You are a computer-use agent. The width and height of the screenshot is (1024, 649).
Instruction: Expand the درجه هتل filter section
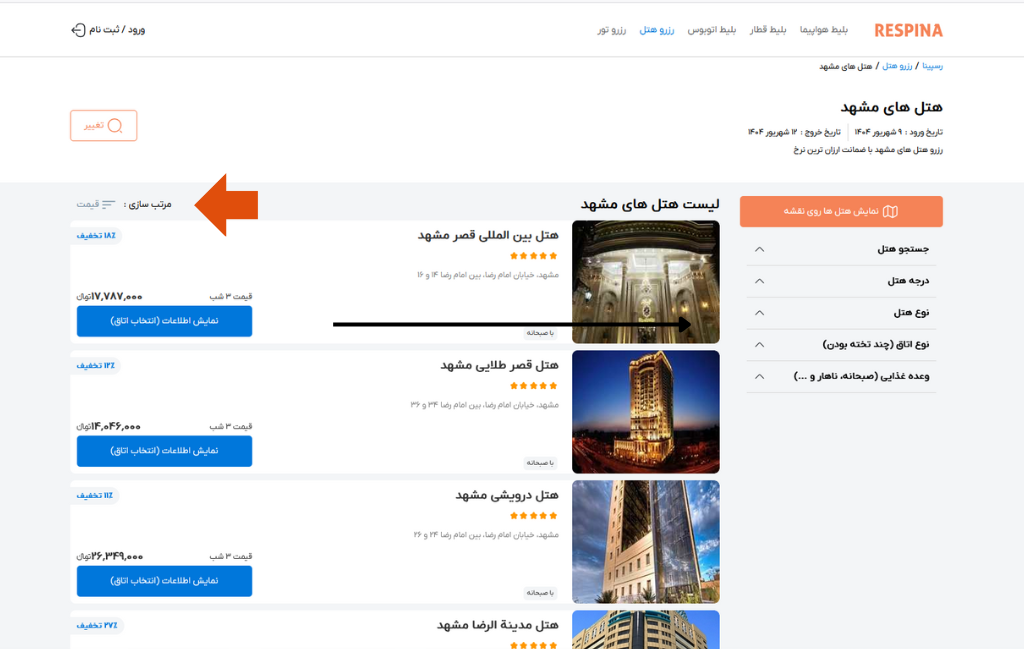(x=759, y=281)
